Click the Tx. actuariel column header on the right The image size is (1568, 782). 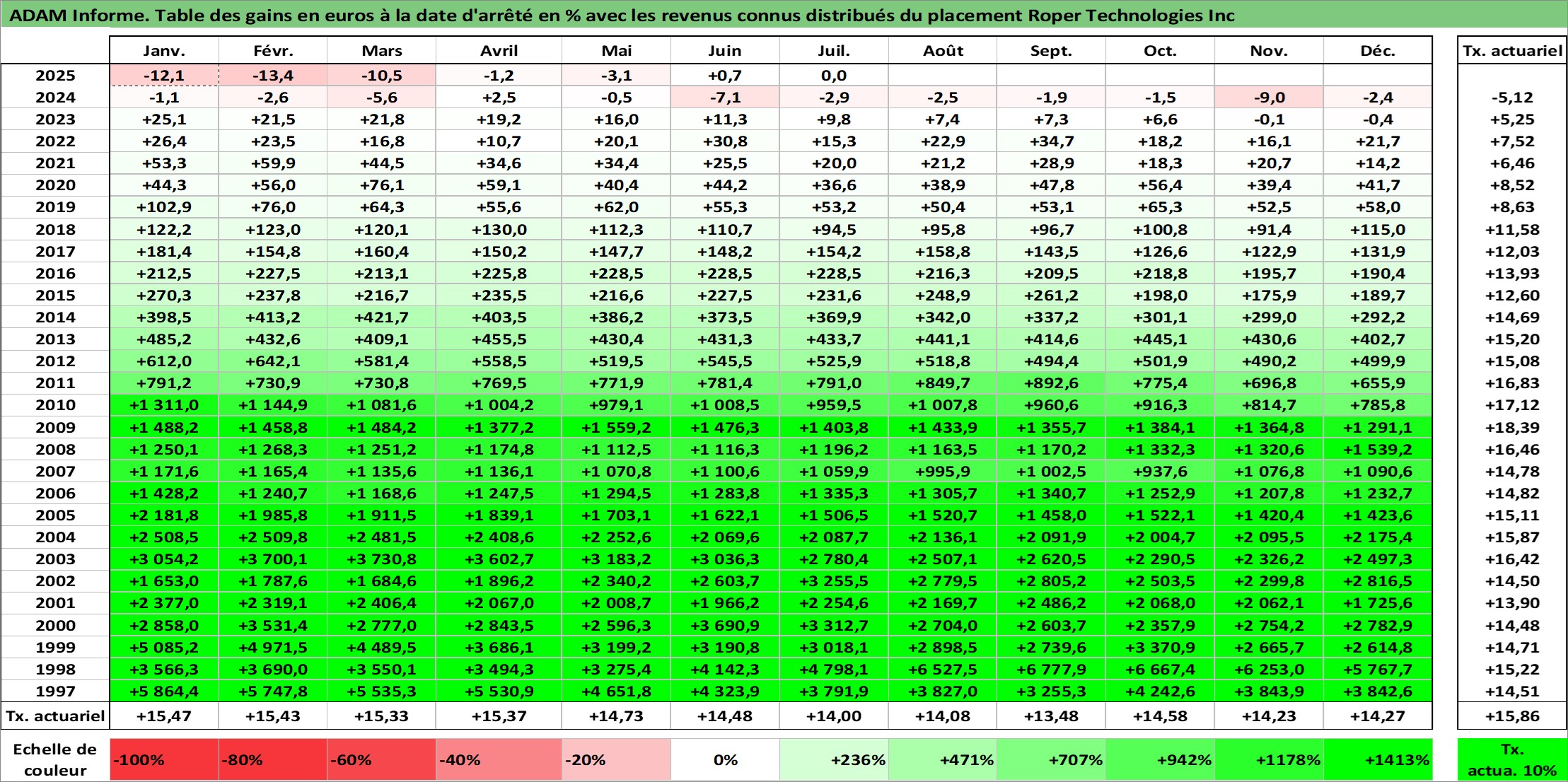pyautogui.click(x=1512, y=50)
